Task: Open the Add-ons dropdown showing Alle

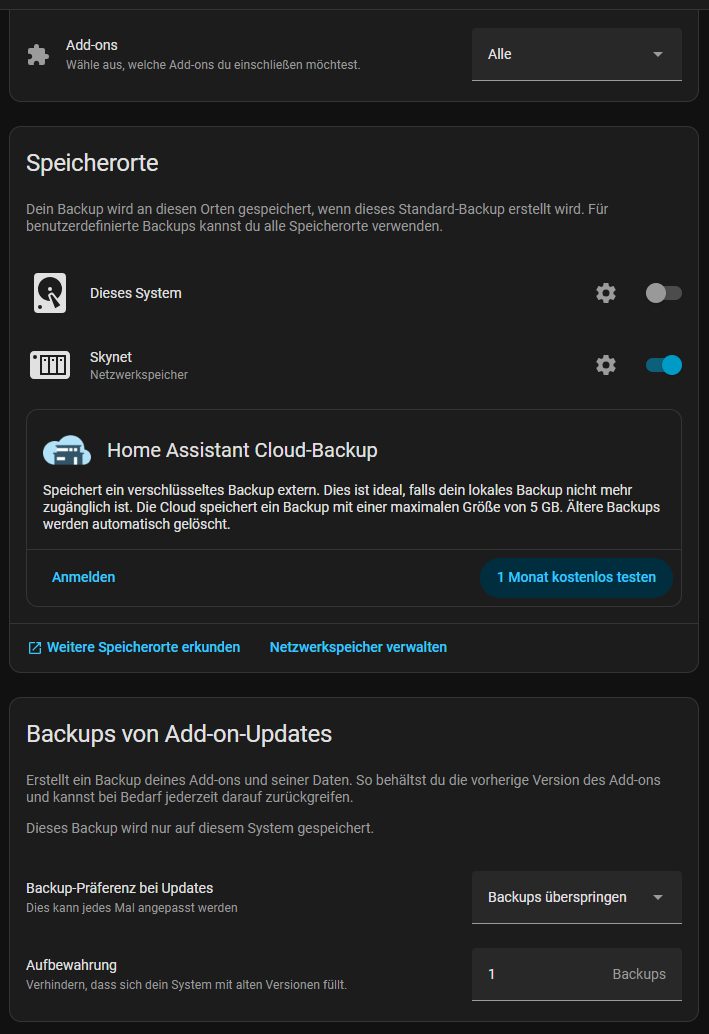Action: click(565, 54)
